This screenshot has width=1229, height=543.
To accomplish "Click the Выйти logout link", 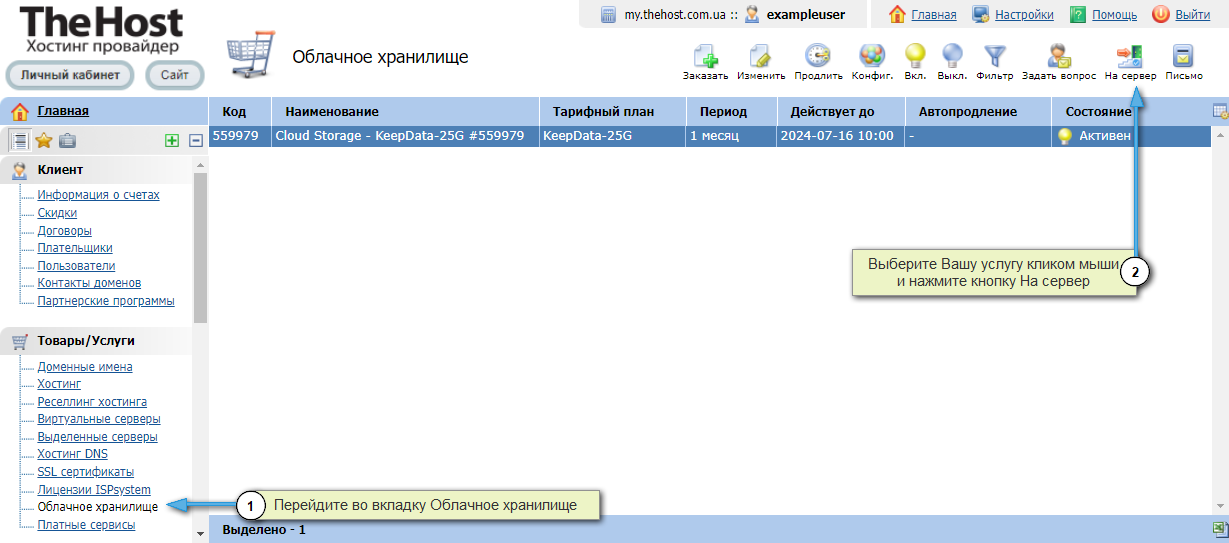I will (x=1193, y=14).
